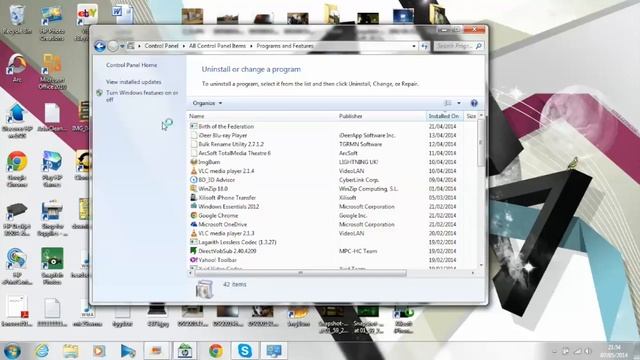The height and width of the screenshot is (360, 640).
Task: Click the Search Programs field
Action: 455,46
